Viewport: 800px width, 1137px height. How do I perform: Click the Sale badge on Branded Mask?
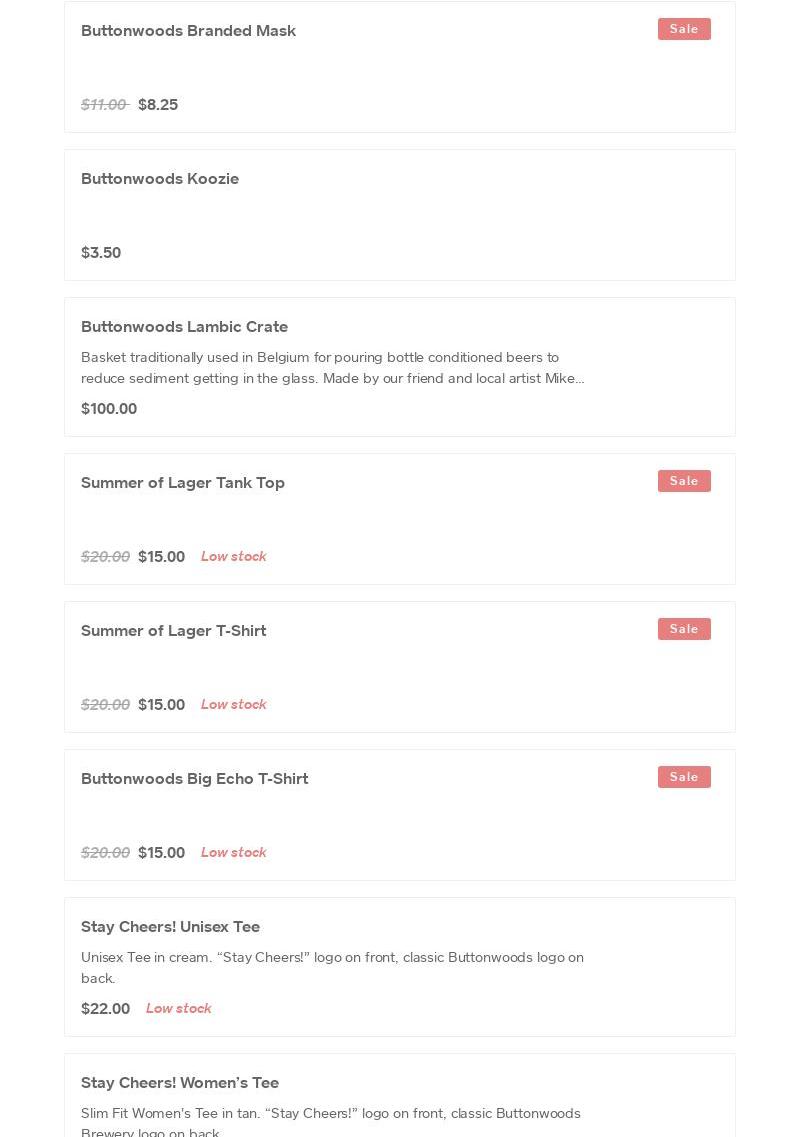tap(684, 29)
